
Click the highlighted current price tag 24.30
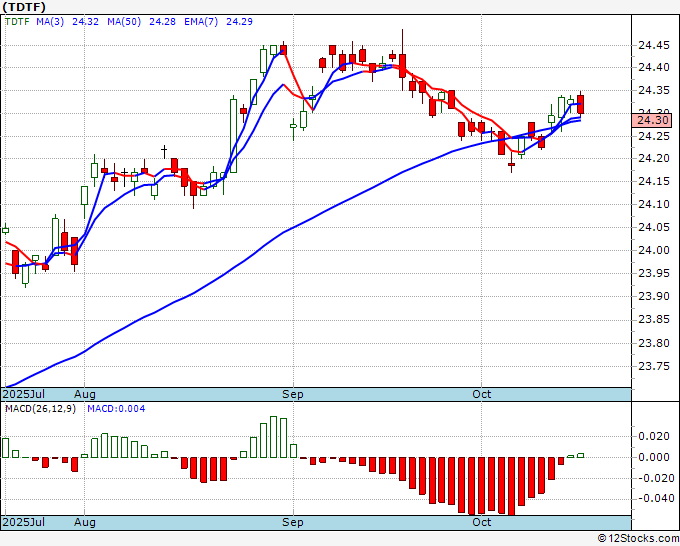[x=652, y=120]
